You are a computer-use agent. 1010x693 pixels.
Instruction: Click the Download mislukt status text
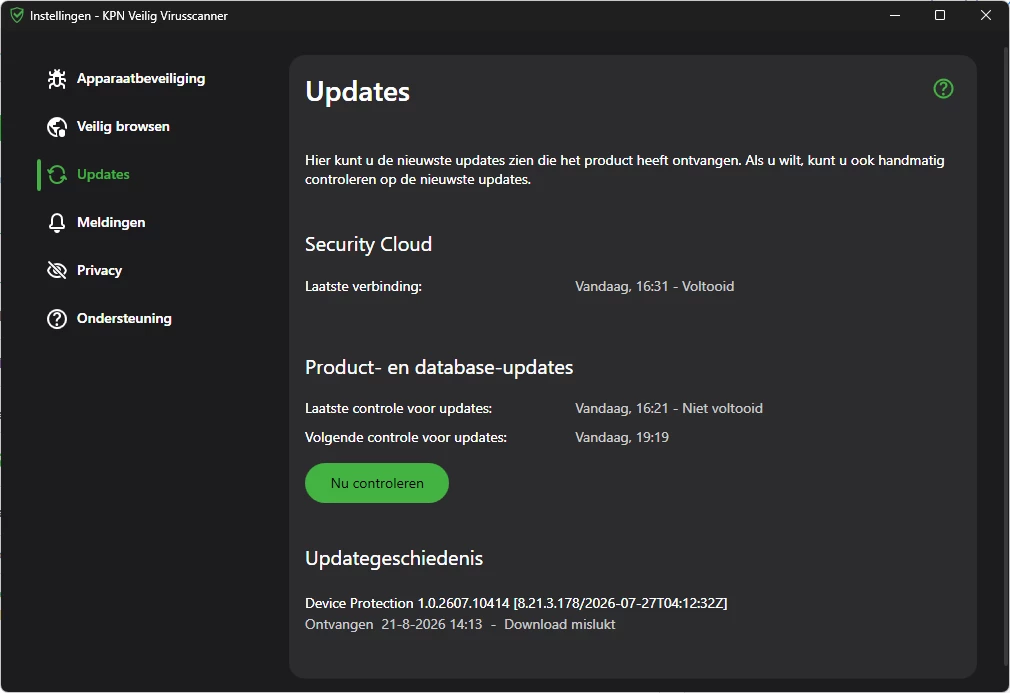point(559,625)
